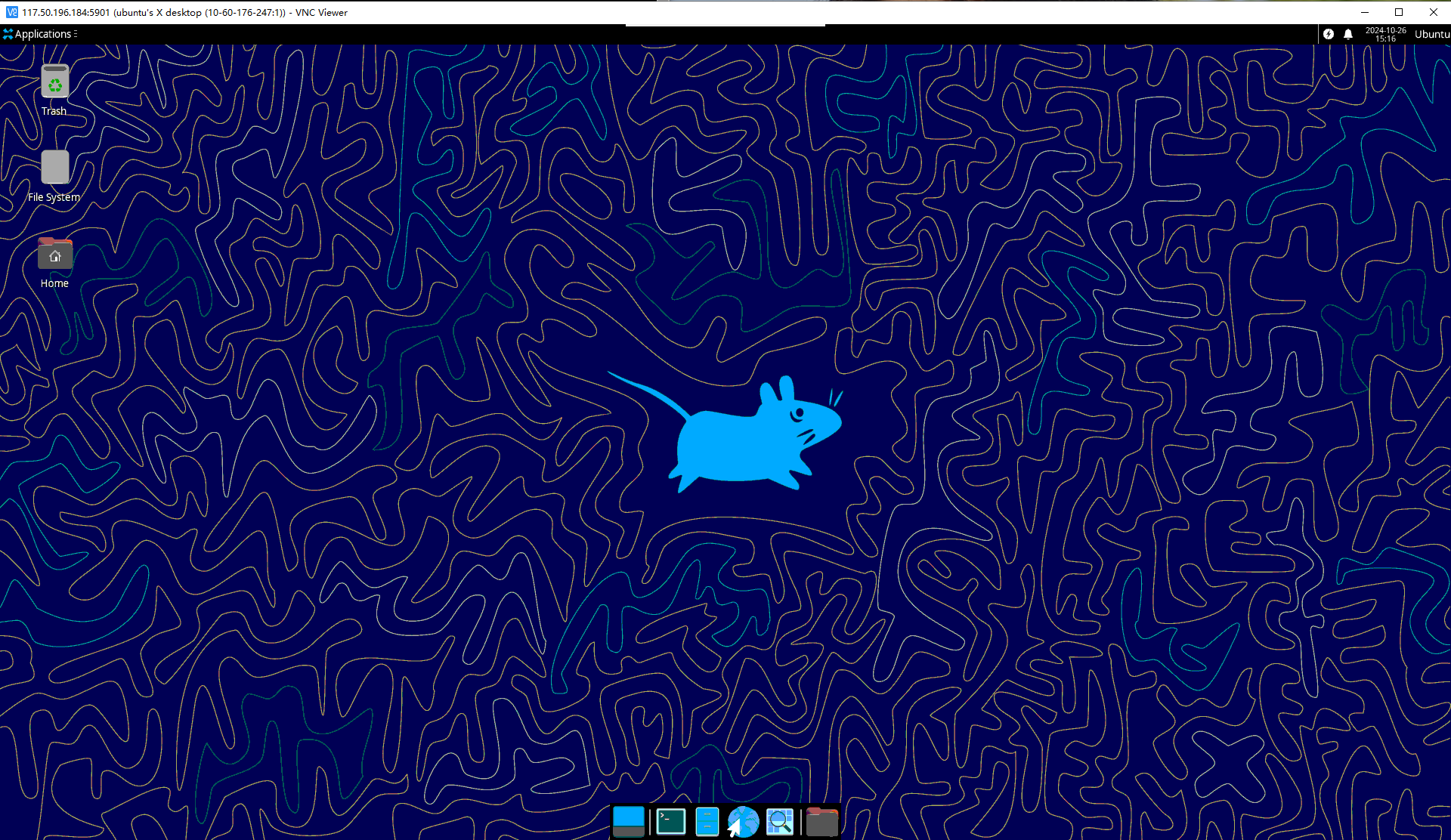Click the power manager lightning icon

click(1329, 34)
